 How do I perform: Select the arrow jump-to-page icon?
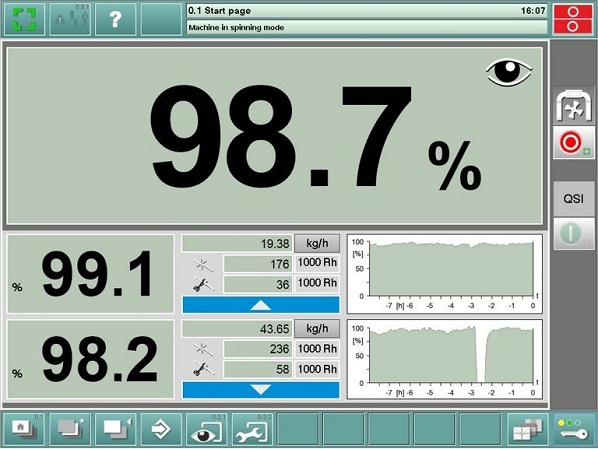pos(161,429)
